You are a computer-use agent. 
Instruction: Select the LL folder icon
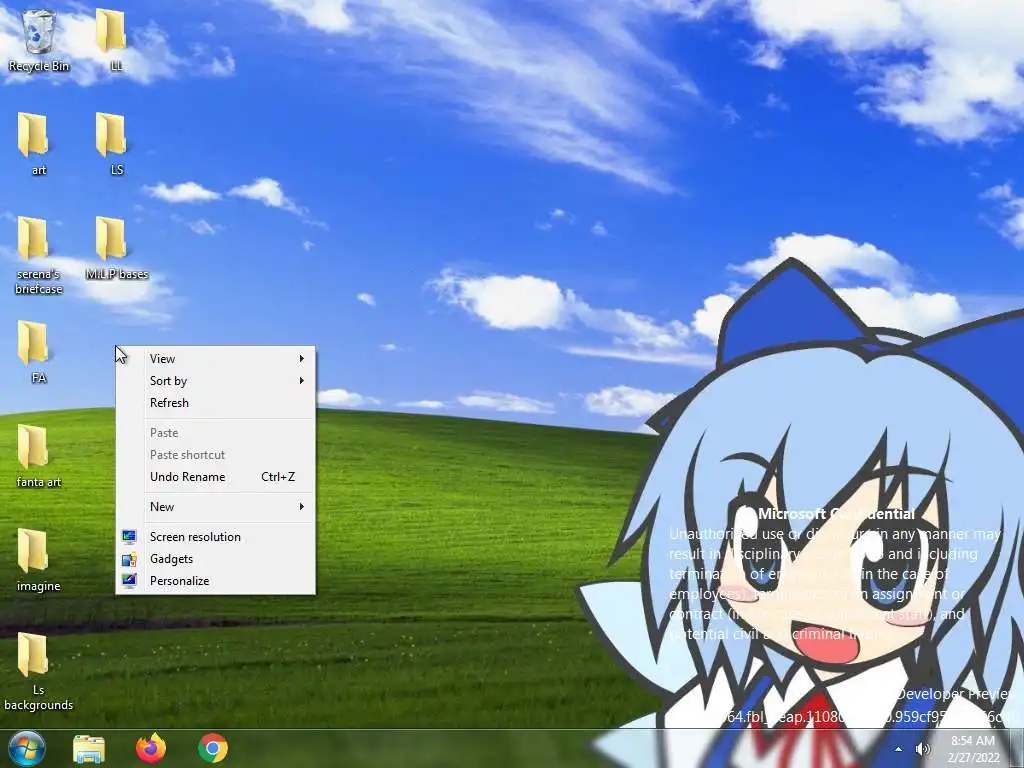[x=111, y=39]
